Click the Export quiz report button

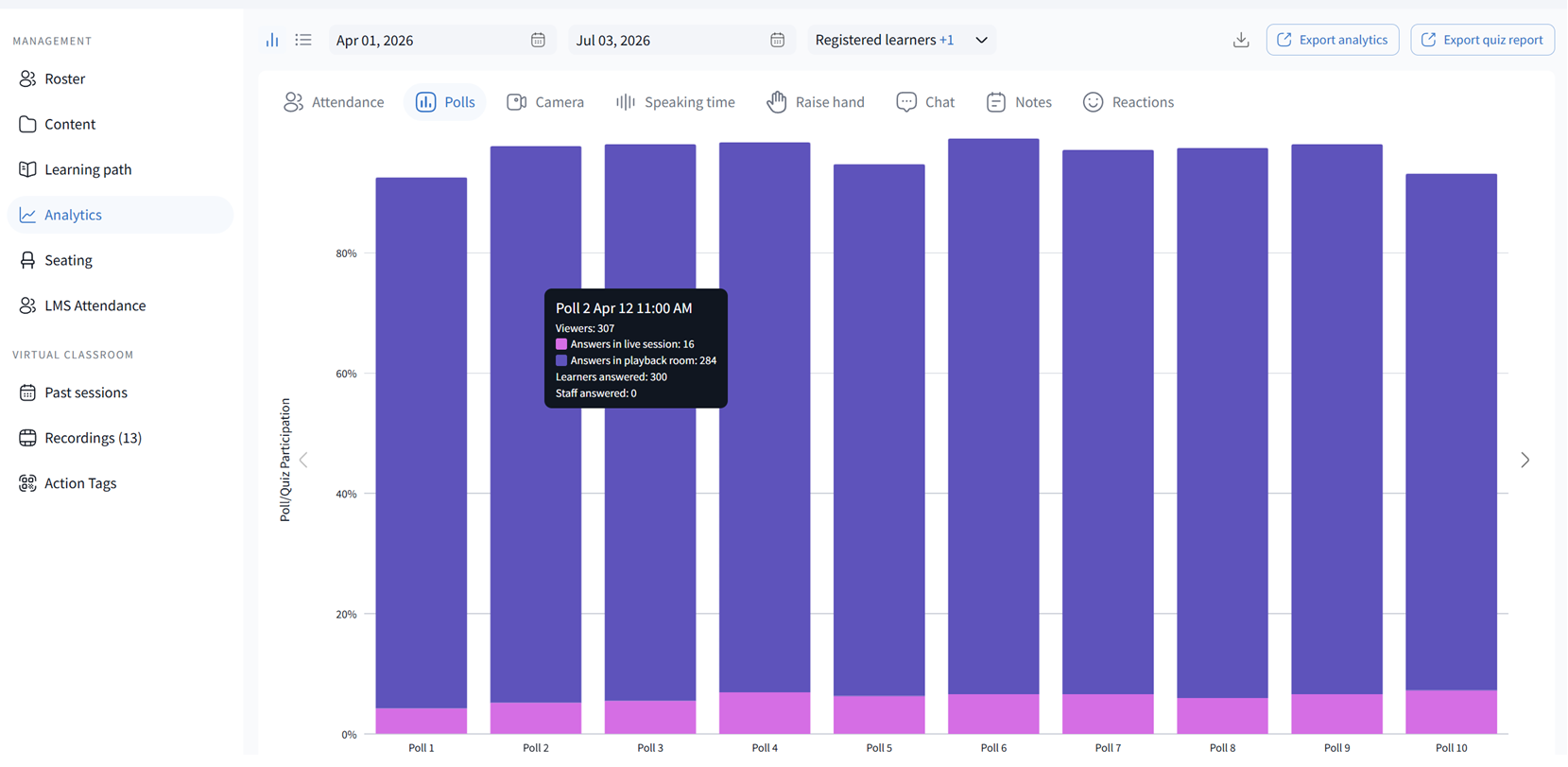point(1482,40)
